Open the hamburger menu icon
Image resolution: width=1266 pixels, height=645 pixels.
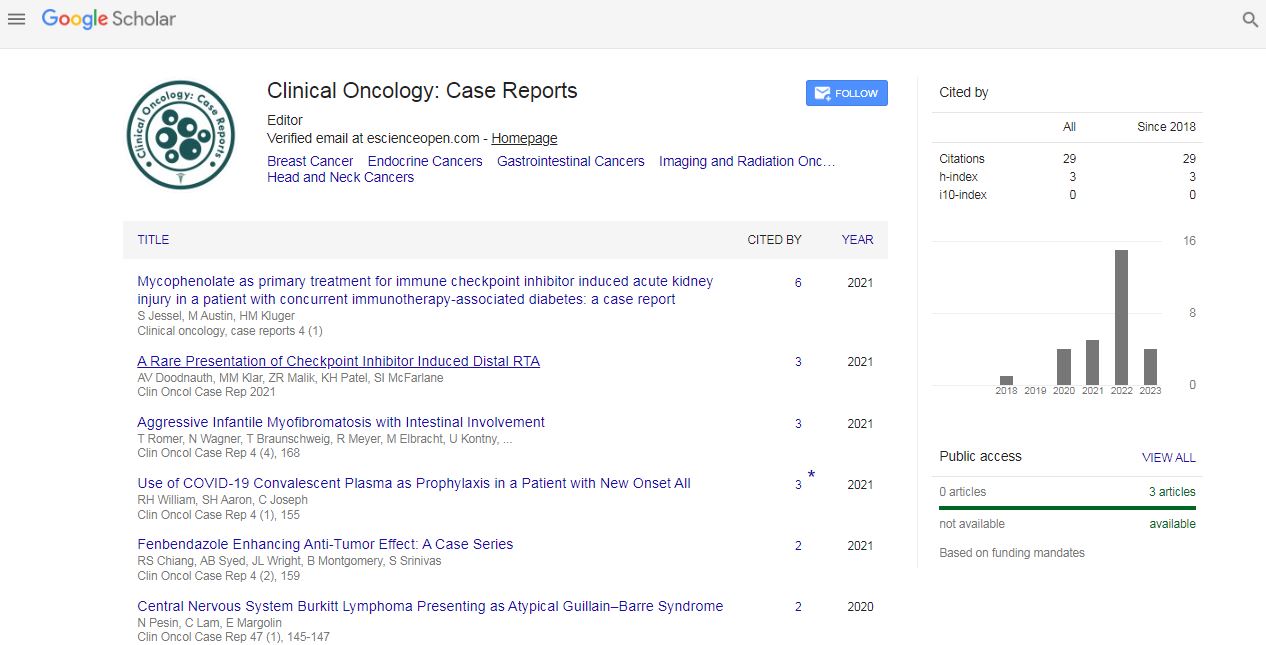[16, 19]
